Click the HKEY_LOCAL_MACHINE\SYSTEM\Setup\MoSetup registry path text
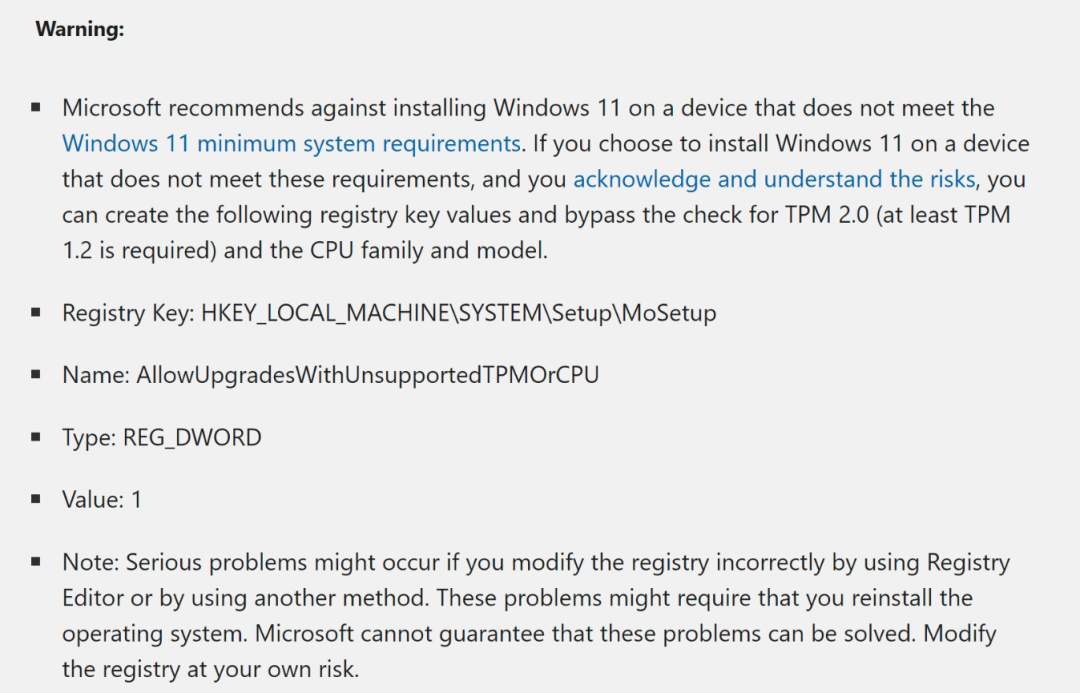Image resolution: width=1080 pixels, height=693 pixels. [459, 313]
